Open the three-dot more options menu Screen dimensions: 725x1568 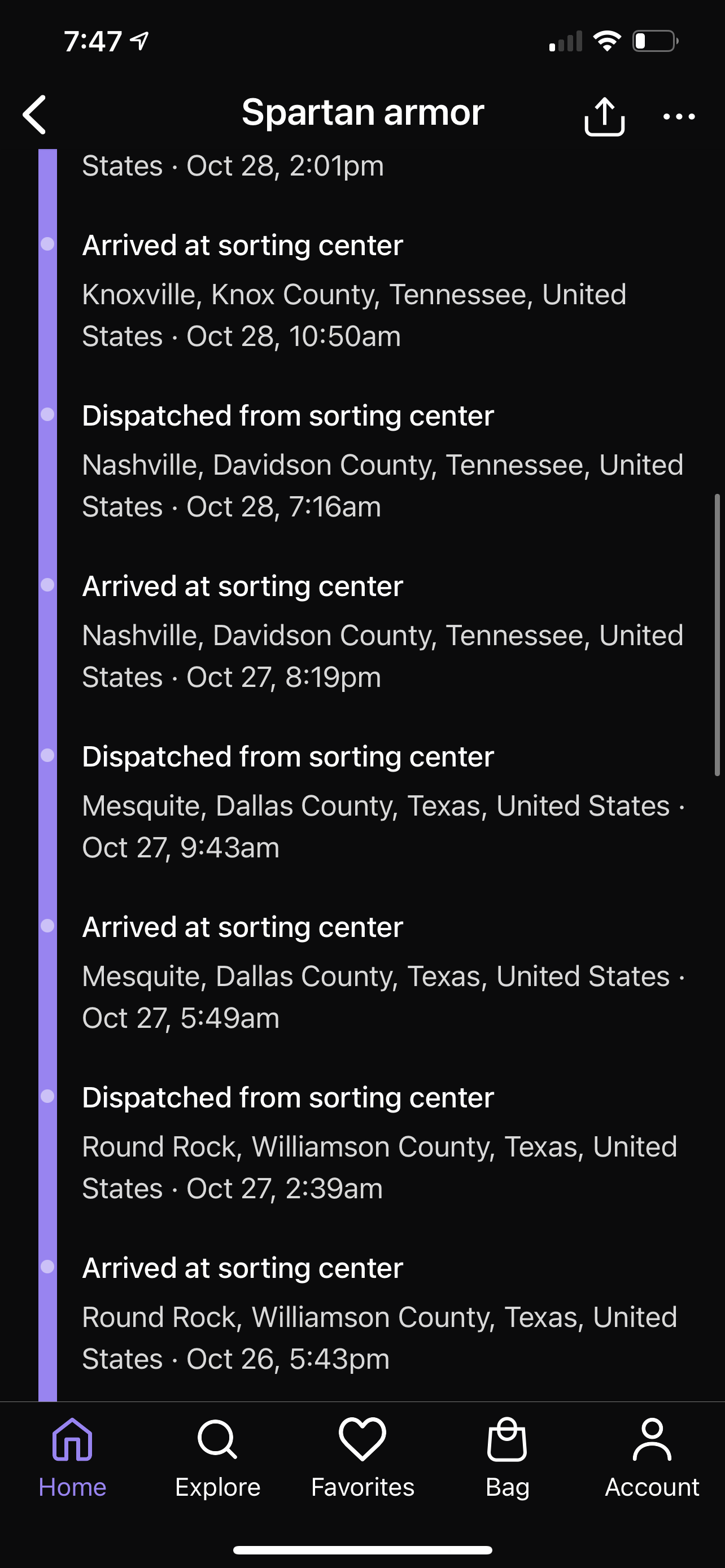679,116
